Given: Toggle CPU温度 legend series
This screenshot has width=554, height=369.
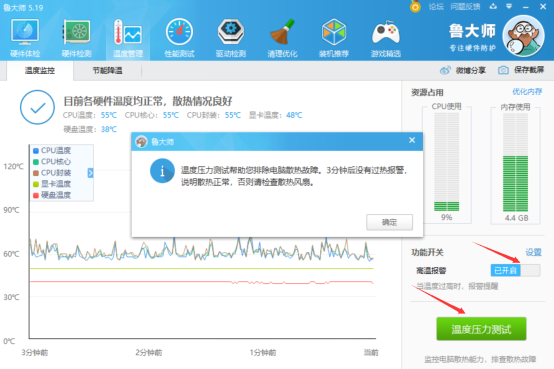Looking at the screenshot, I should 52,151.
